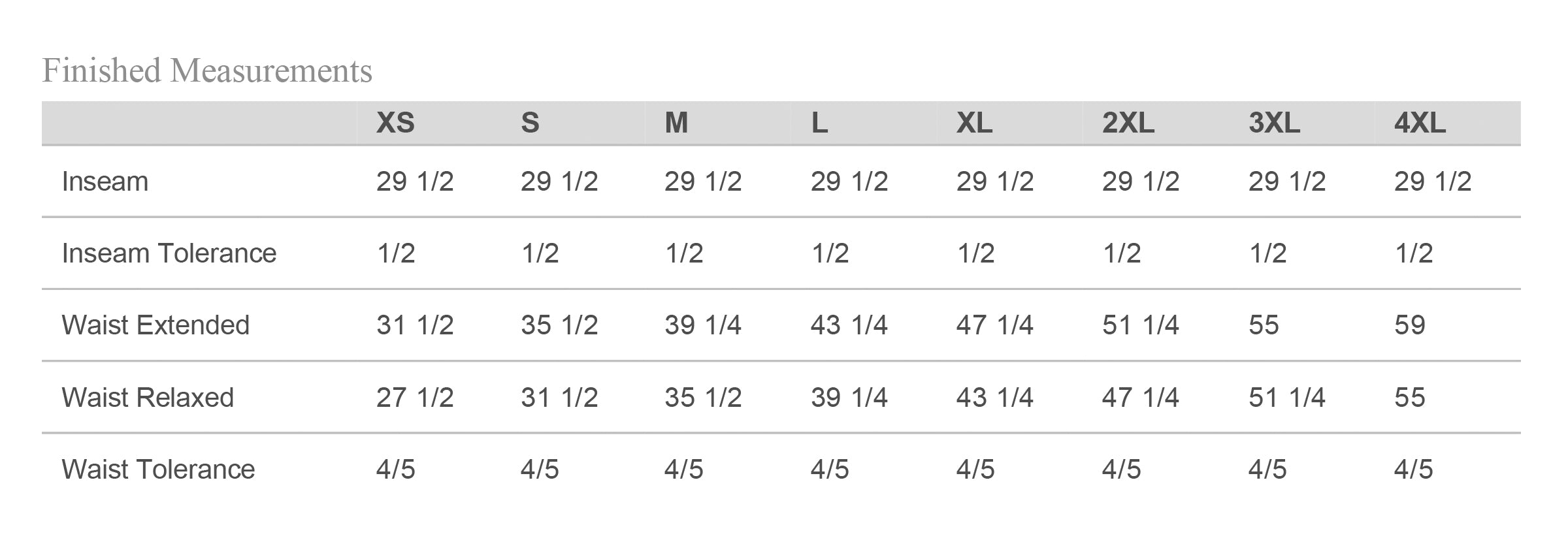This screenshot has width=1568, height=559.
Task: Click the M size column header
Action: pos(676,123)
